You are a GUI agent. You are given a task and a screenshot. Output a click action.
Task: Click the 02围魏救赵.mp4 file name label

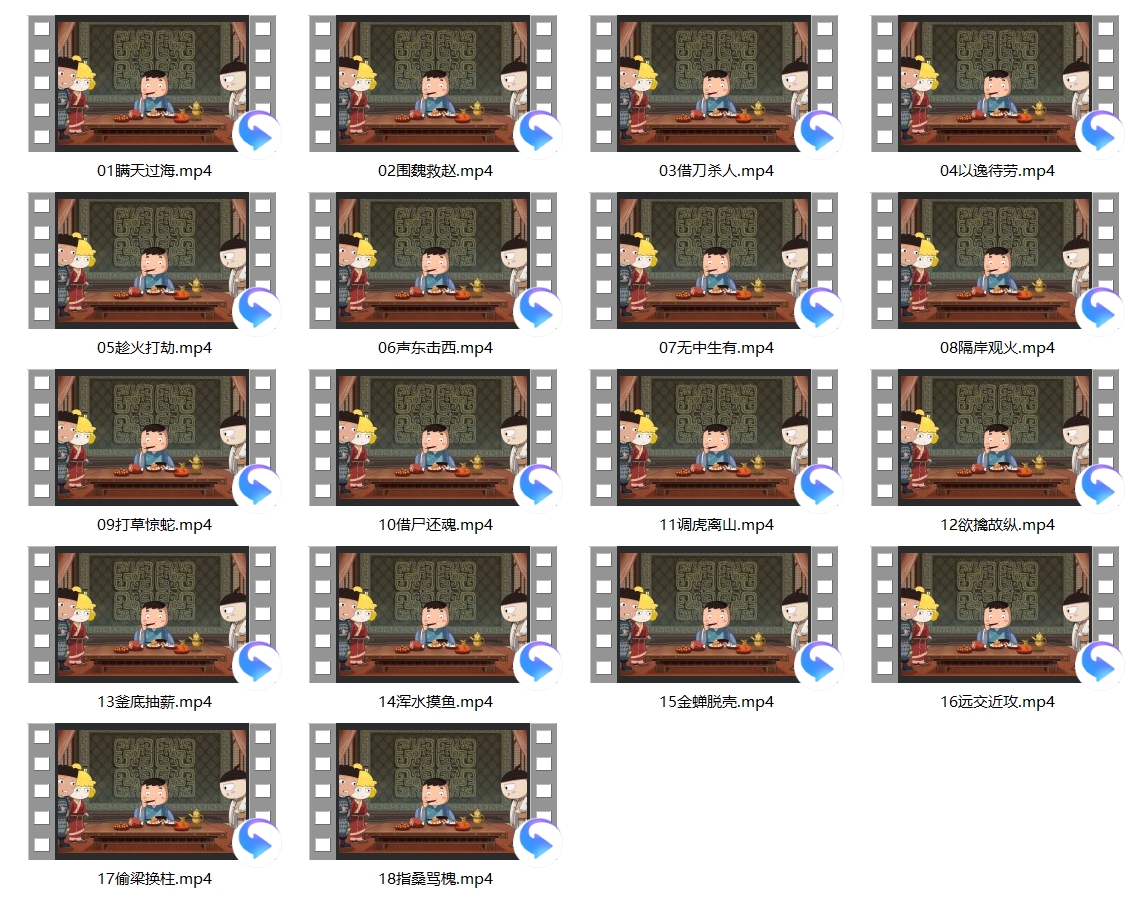click(x=435, y=171)
